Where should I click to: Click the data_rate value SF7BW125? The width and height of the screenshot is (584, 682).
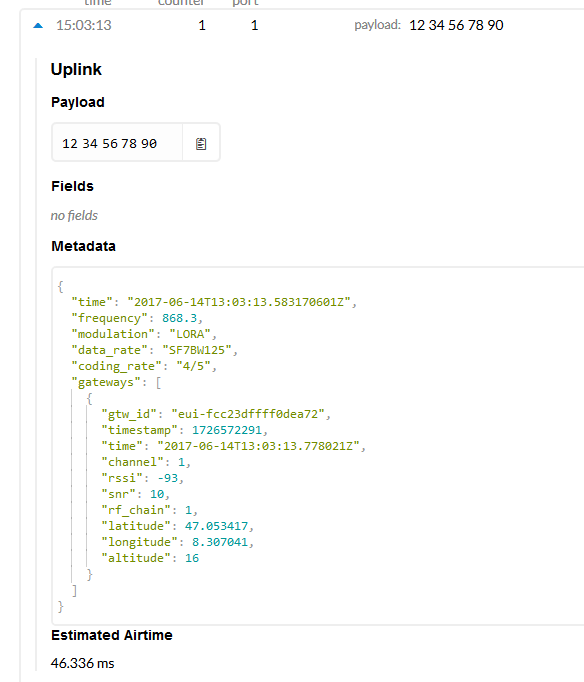[x=197, y=350]
